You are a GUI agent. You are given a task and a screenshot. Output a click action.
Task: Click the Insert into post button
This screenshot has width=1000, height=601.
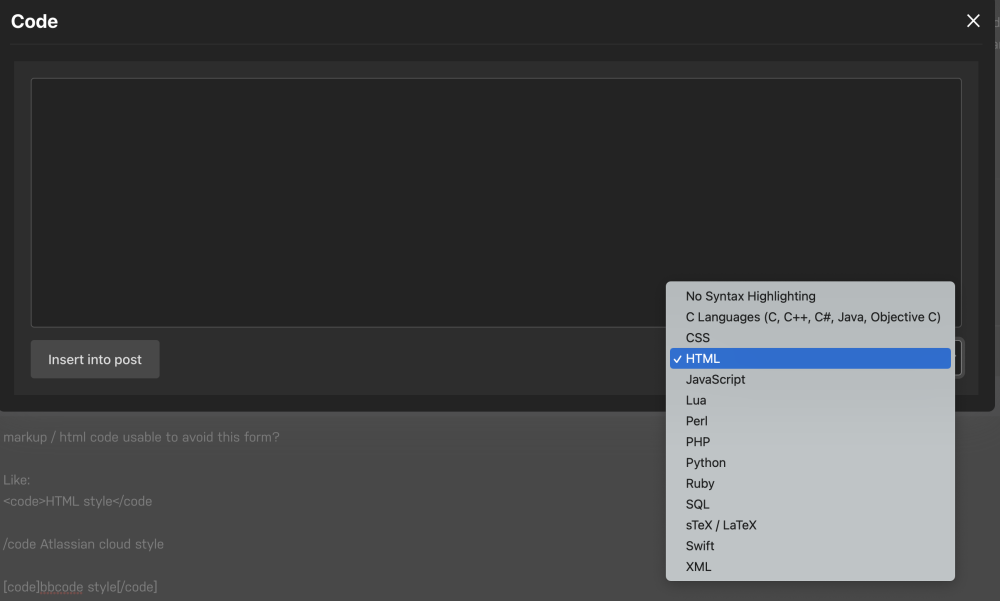click(x=95, y=359)
